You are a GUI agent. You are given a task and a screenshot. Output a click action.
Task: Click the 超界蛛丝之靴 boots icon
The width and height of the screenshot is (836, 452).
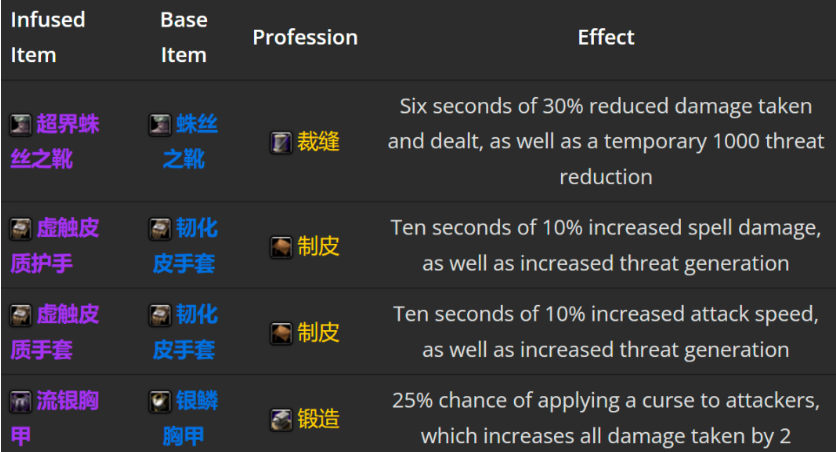[x=21, y=125]
